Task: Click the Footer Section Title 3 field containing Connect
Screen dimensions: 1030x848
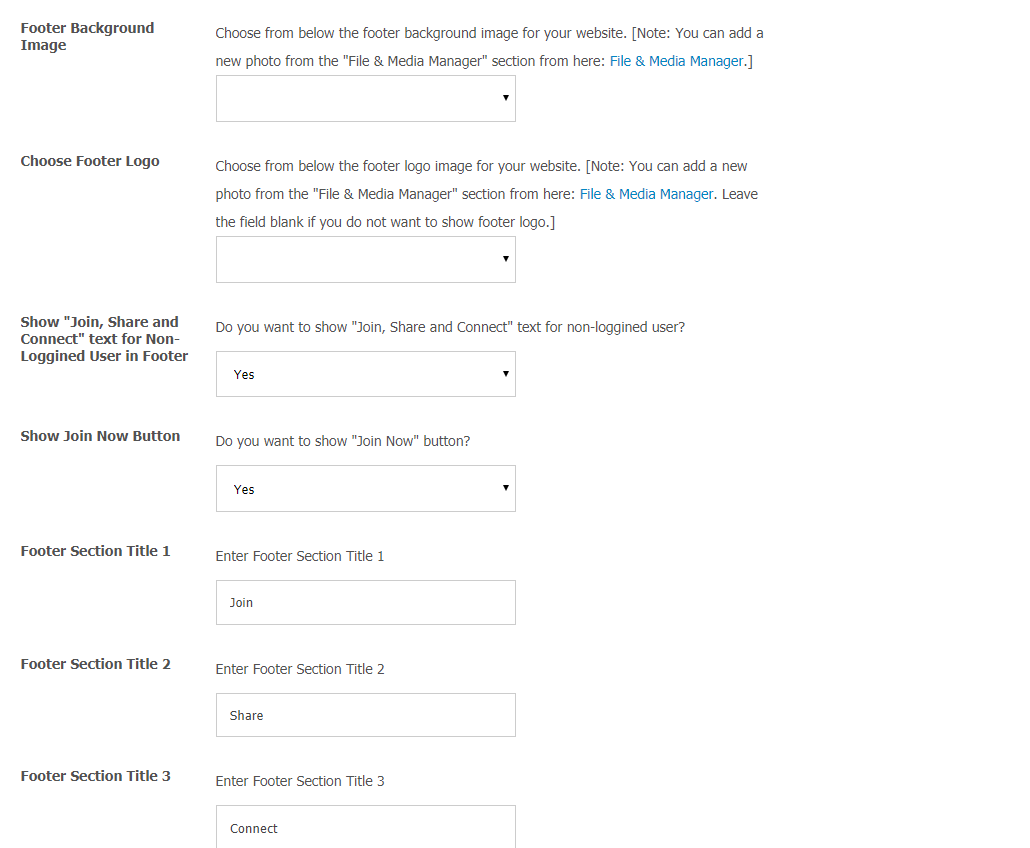Action: coord(365,827)
